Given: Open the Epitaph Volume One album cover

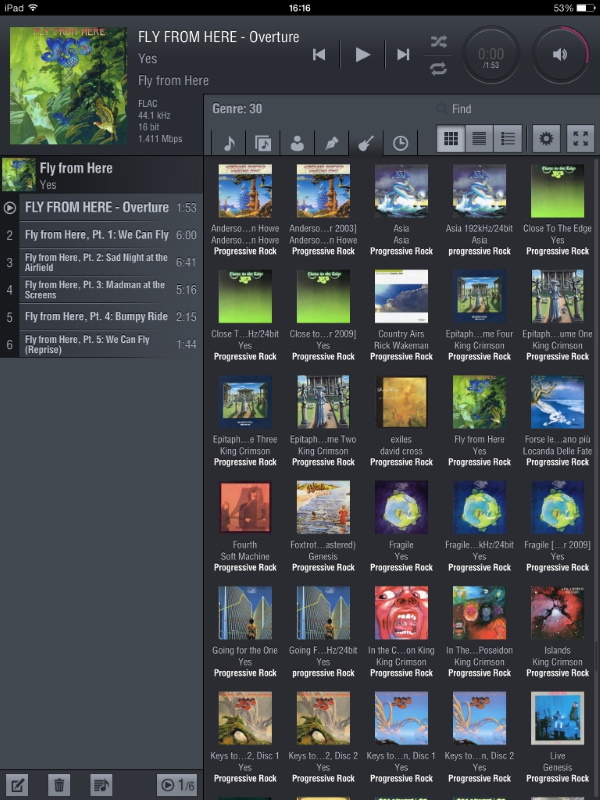Looking at the screenshot, I should (x=557, y=296).
